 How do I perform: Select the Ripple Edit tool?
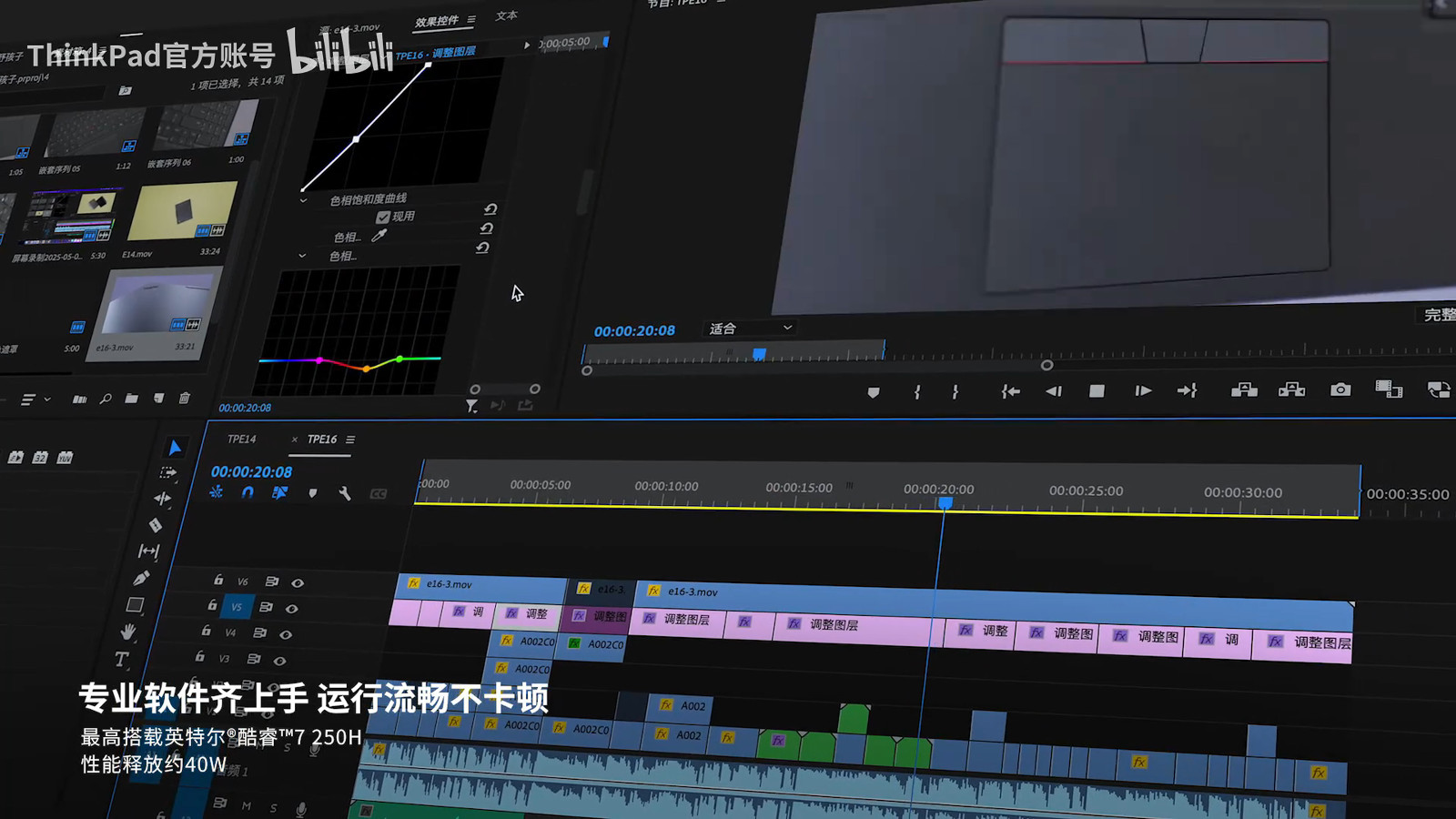162,499
